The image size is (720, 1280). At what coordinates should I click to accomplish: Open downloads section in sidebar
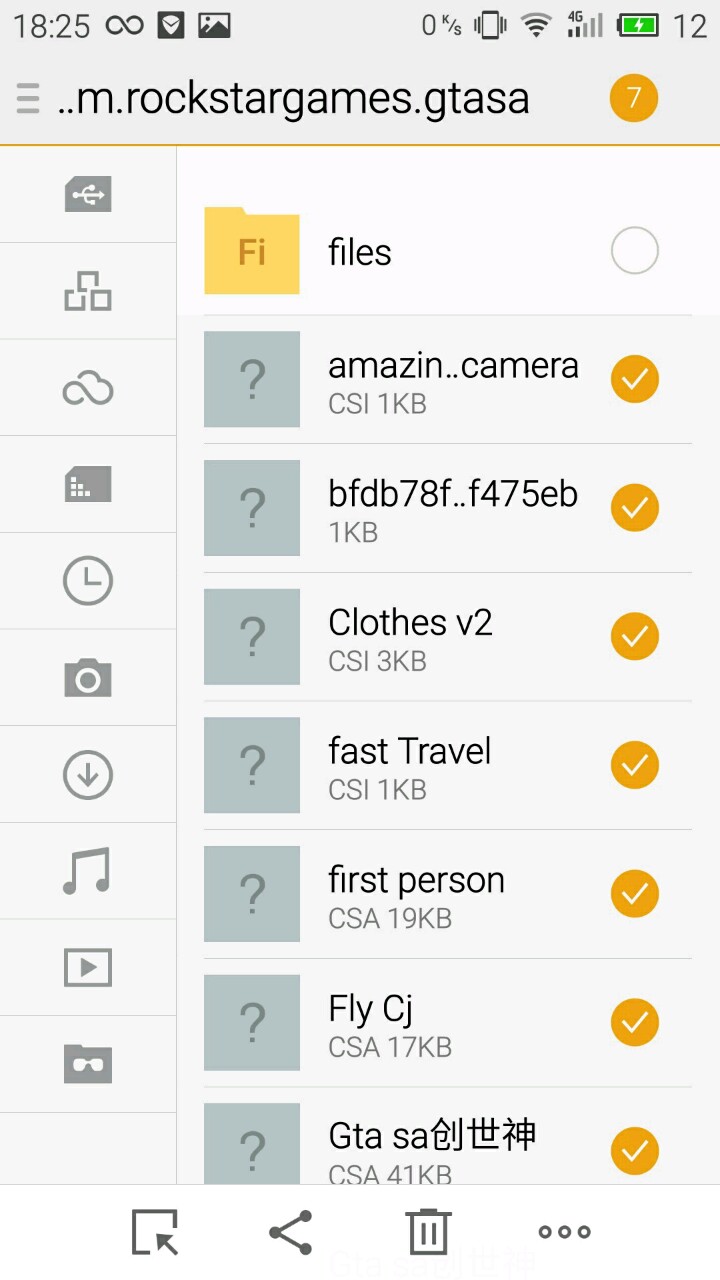88,775
